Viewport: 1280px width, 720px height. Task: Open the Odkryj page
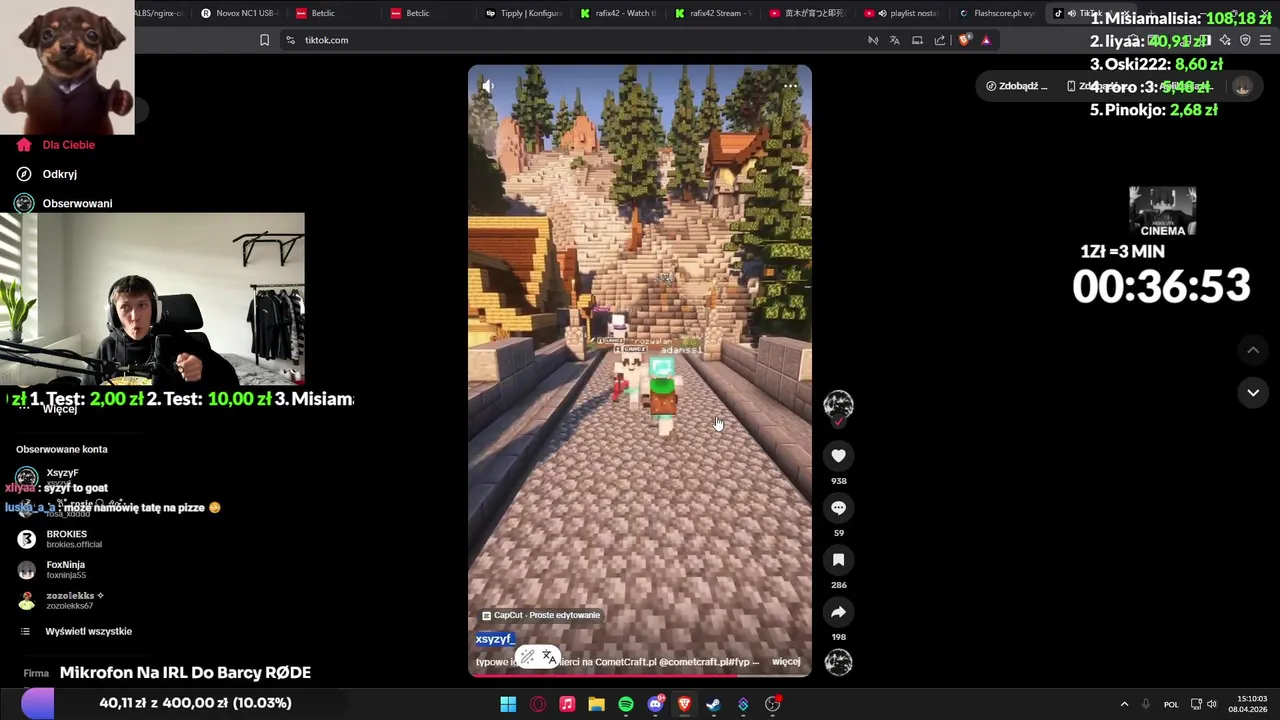(x=47, y=174)
